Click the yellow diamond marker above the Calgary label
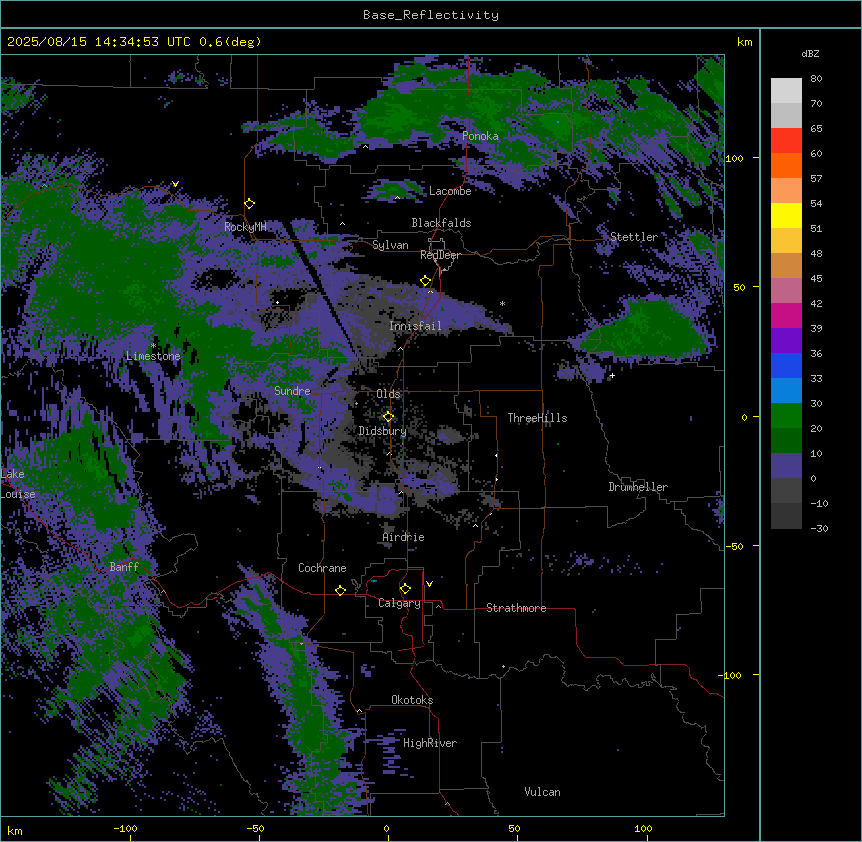The height and width of the screenshot is (842, 862). point(405,589)
